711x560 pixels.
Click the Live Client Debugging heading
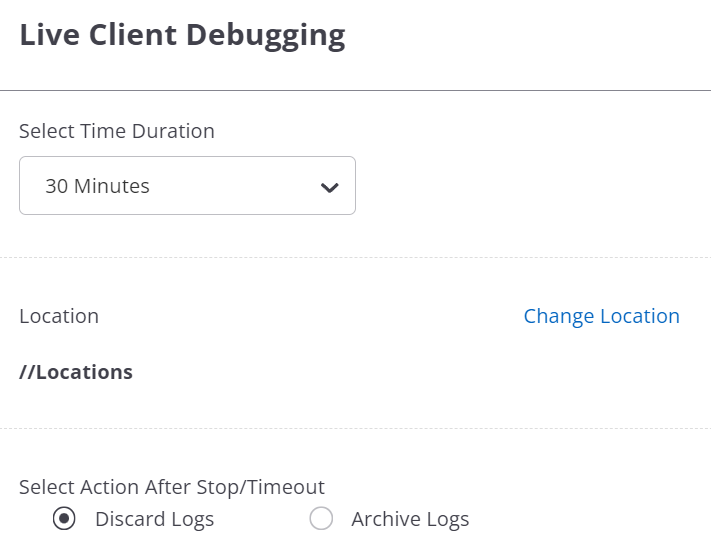(182, 35)
